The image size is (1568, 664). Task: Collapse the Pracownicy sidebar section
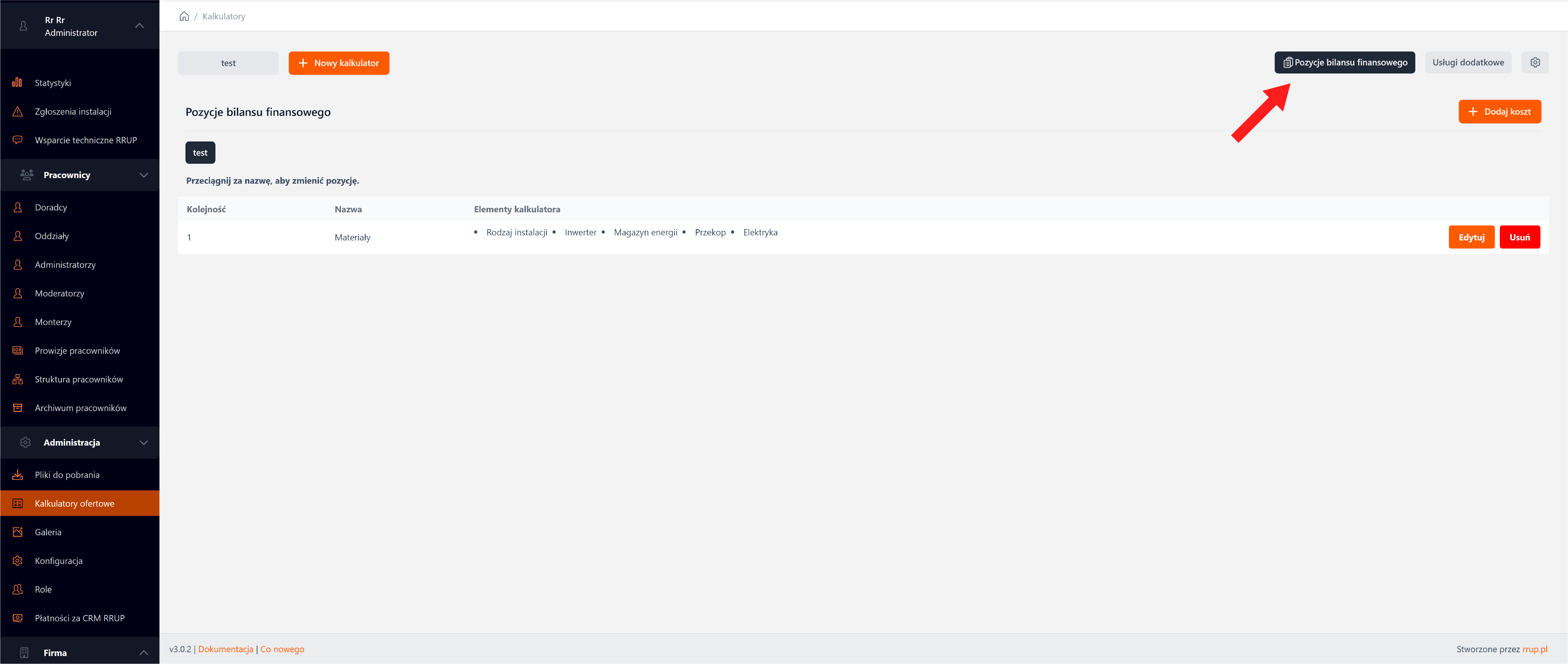pyautogui.click(x=143, y=175)
